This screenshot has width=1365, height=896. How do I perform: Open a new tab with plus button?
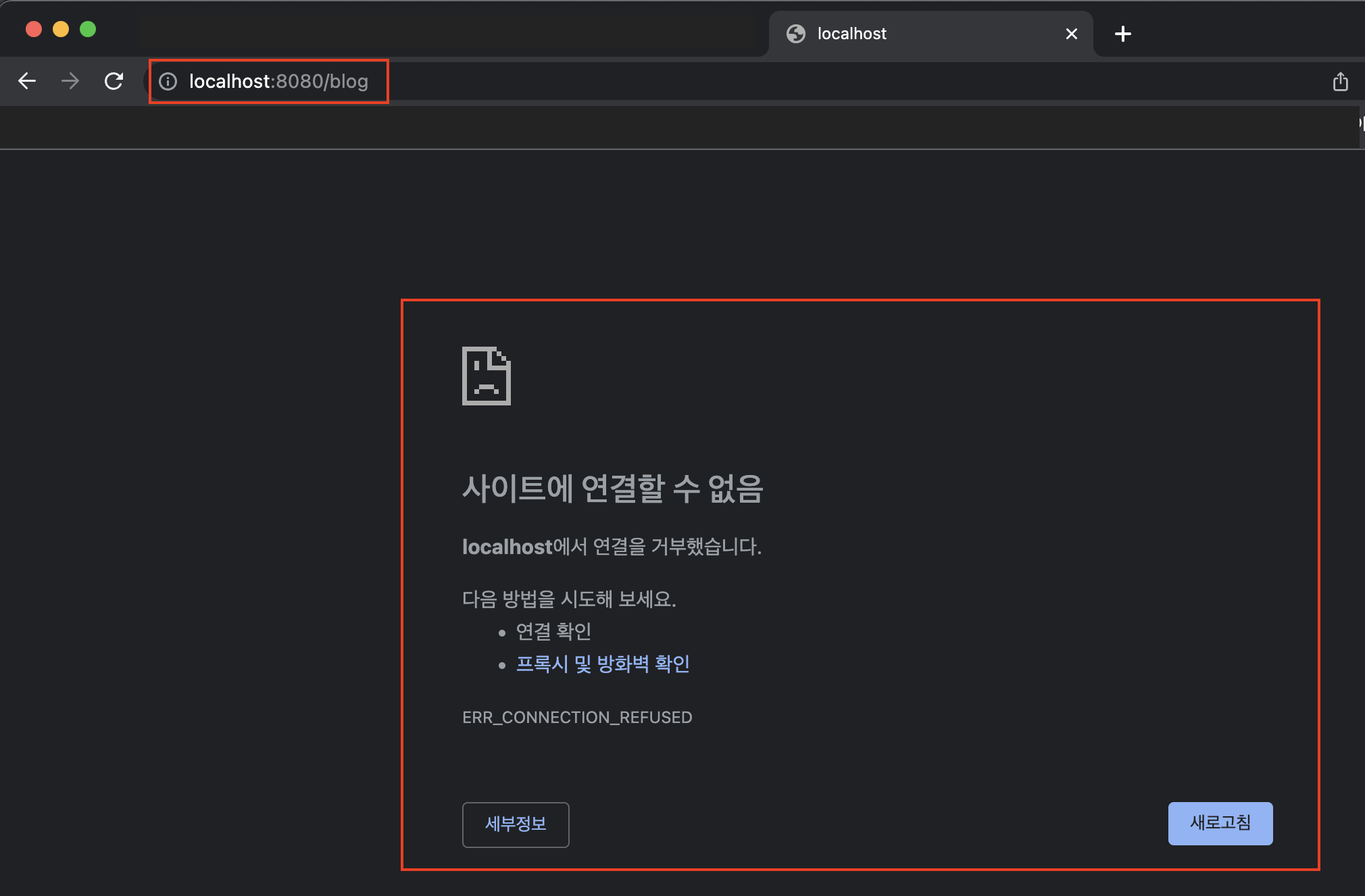pyautogui.click(x=1122, y=34)
